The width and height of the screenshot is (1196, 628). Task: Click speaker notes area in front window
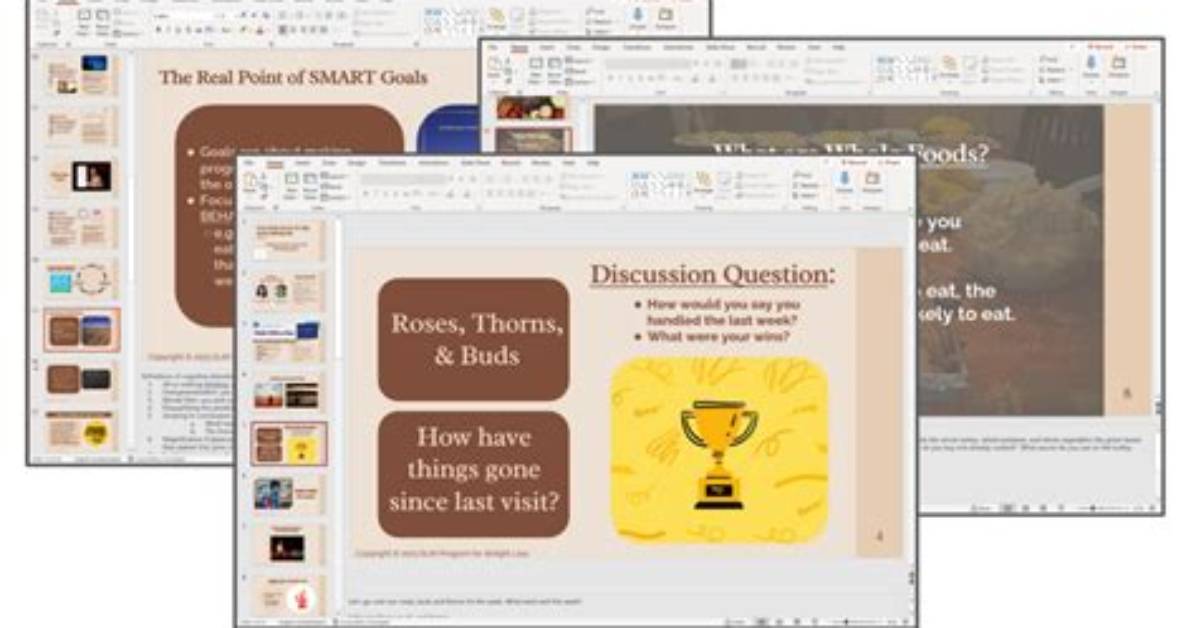pyautogui.click(x=625, y=603)
